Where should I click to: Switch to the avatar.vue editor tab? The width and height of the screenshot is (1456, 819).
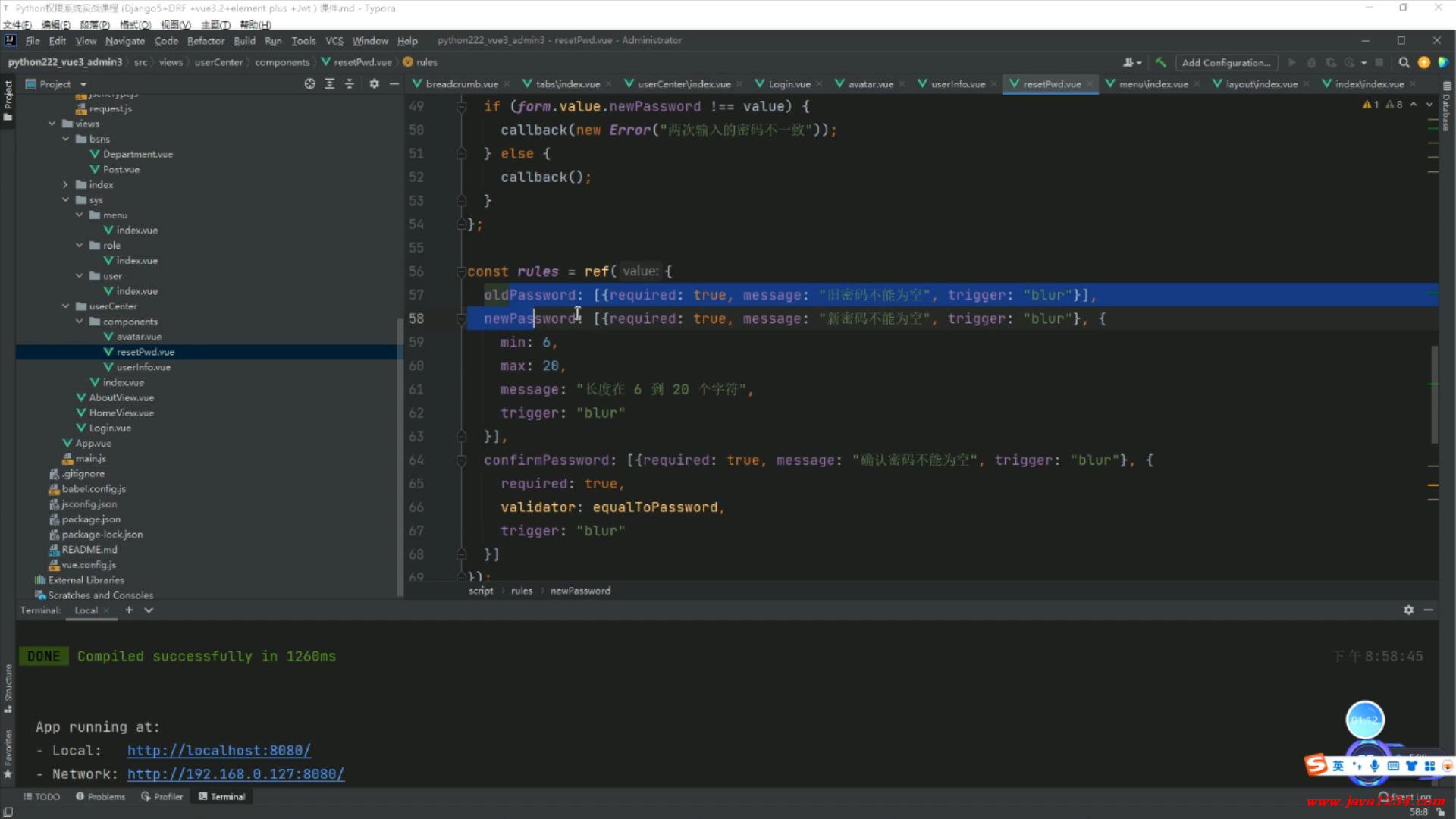coord(870,84)
